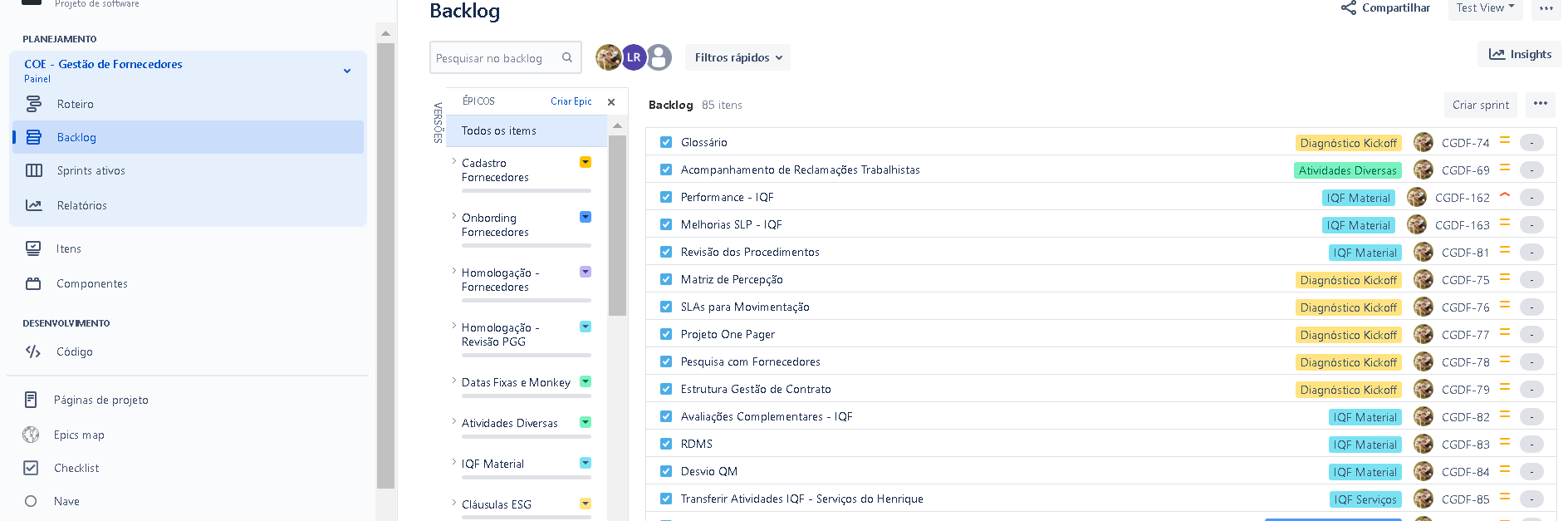Open Relatórios chart icon
1568x521 pixels.
pos(33,205)
